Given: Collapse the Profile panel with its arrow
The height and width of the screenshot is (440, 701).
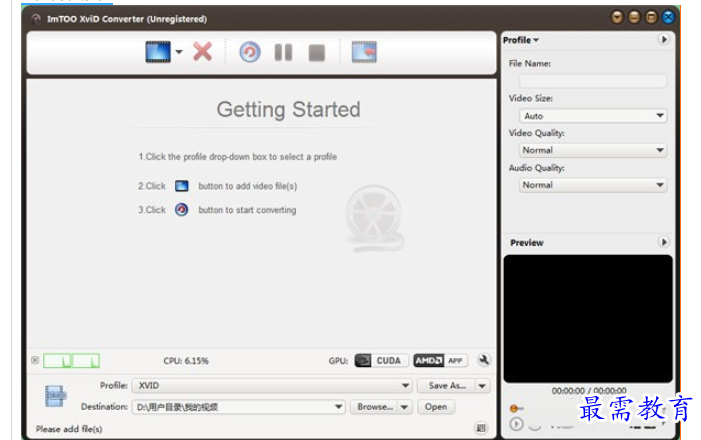Looking at the screenshot, I should point(664,40).
